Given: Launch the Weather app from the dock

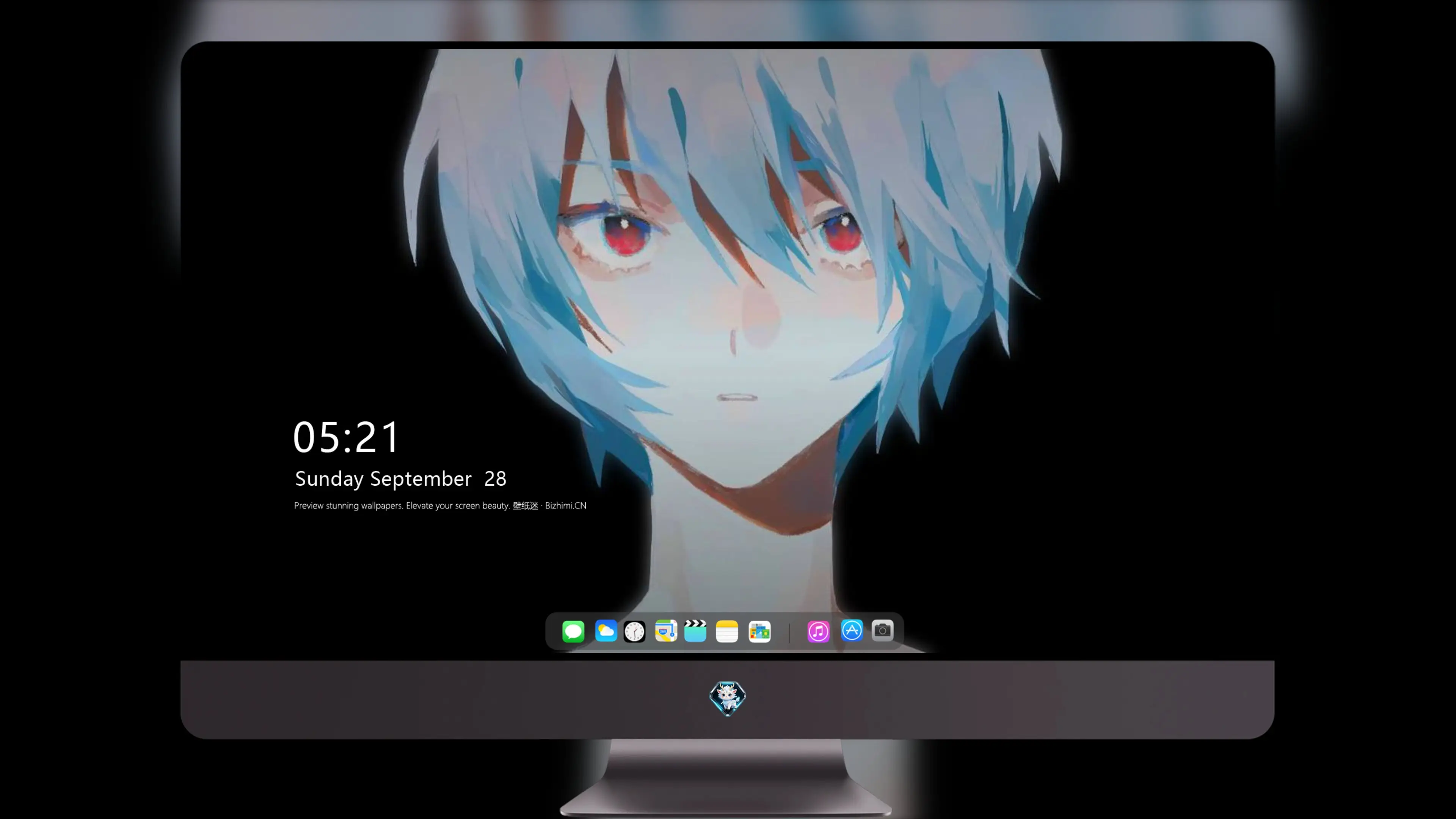Looking at the screenshot, I should click(x=606, y=631).
